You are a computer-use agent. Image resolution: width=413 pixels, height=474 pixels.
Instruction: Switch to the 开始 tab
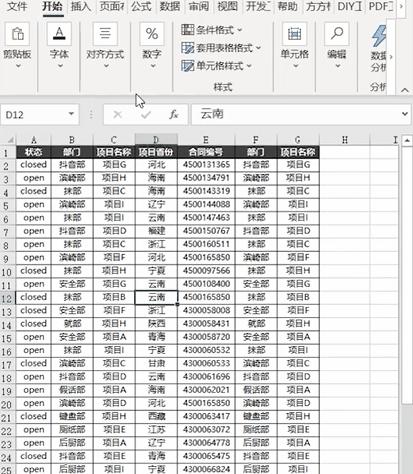pyautogui.click(x=52, y=6)
